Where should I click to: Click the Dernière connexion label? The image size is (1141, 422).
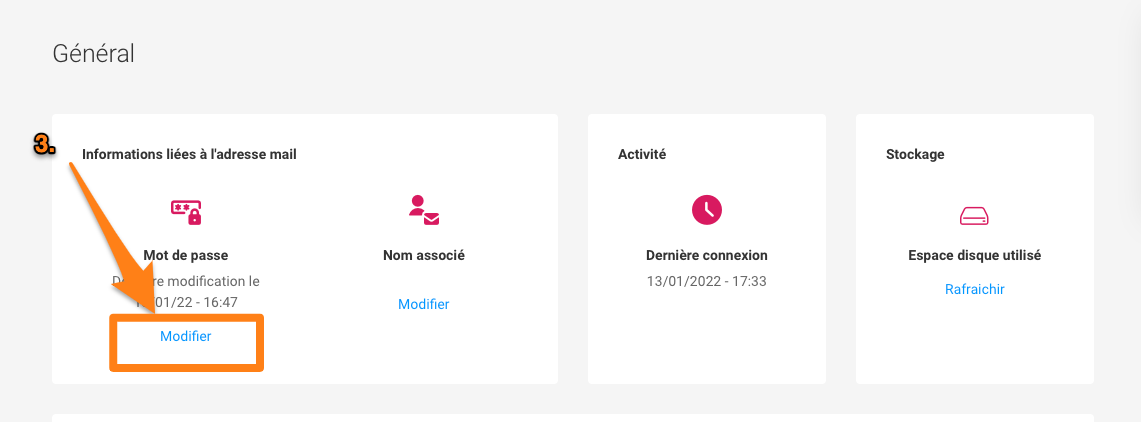(707, 255)
